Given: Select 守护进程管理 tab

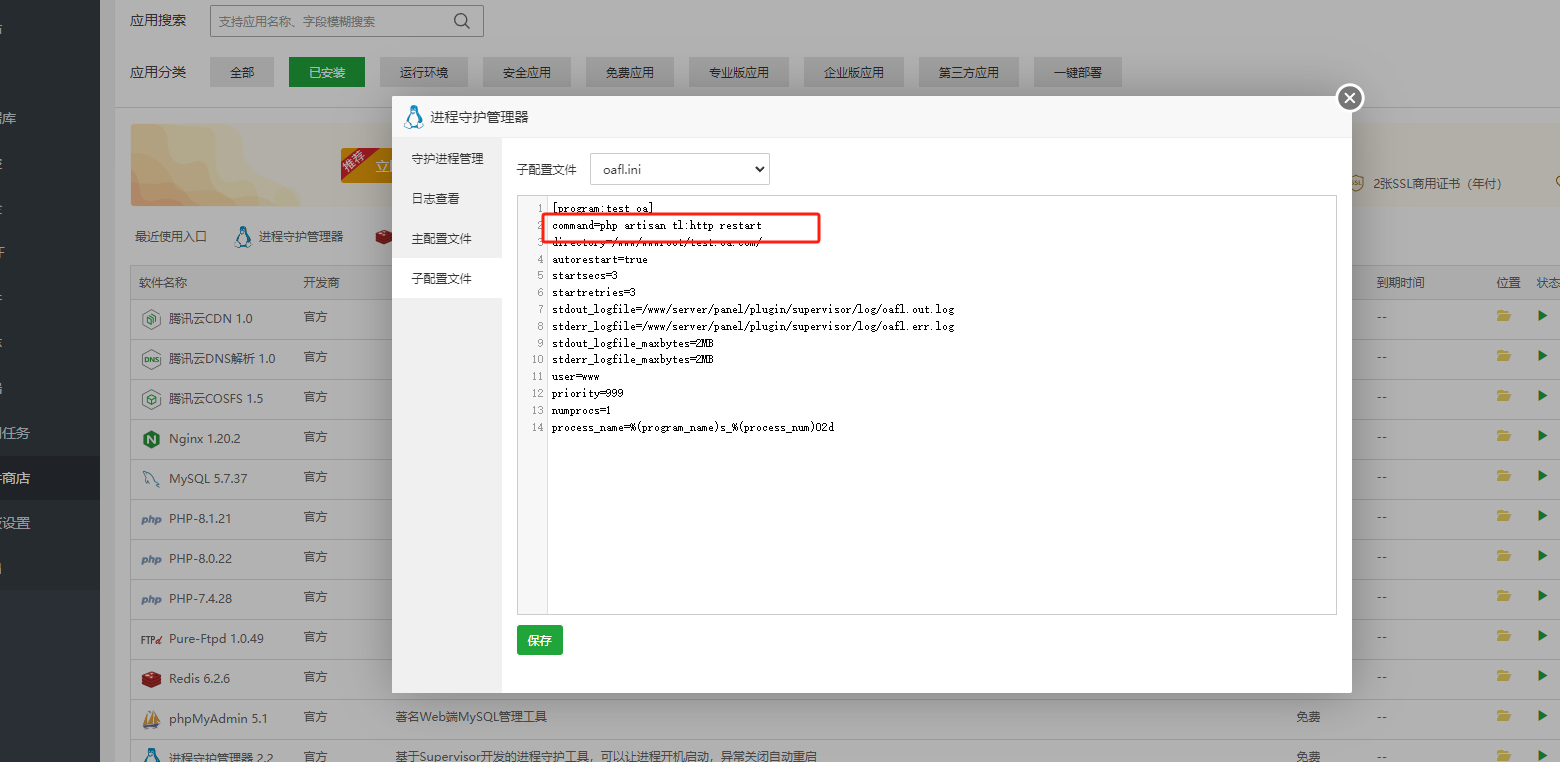Looking at the screenshot, I should [x=447, y=159].
